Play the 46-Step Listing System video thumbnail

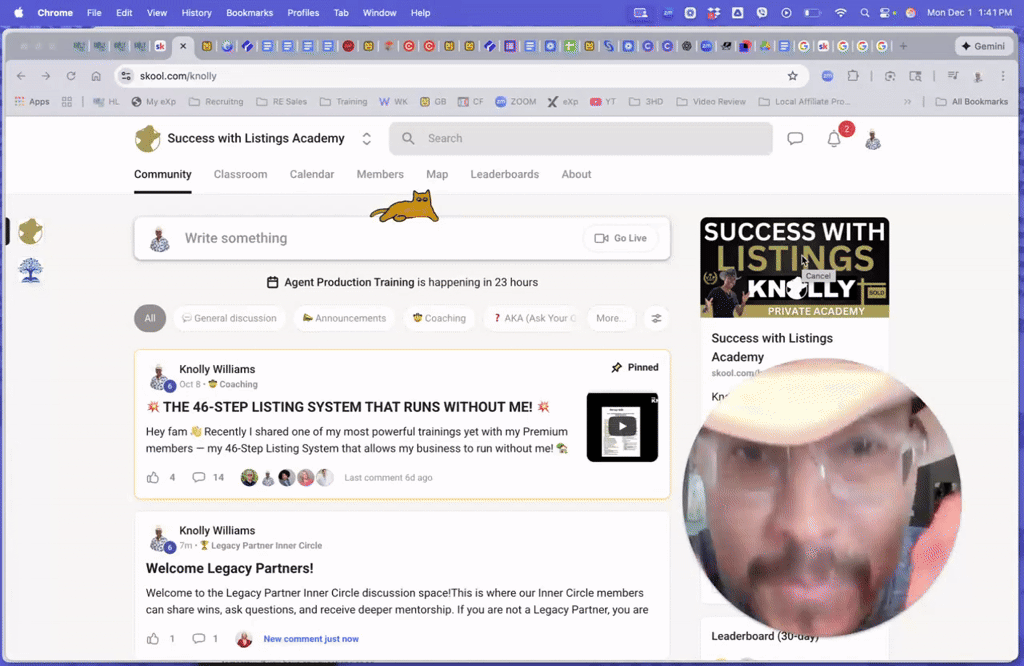click(x=622, y=427)
